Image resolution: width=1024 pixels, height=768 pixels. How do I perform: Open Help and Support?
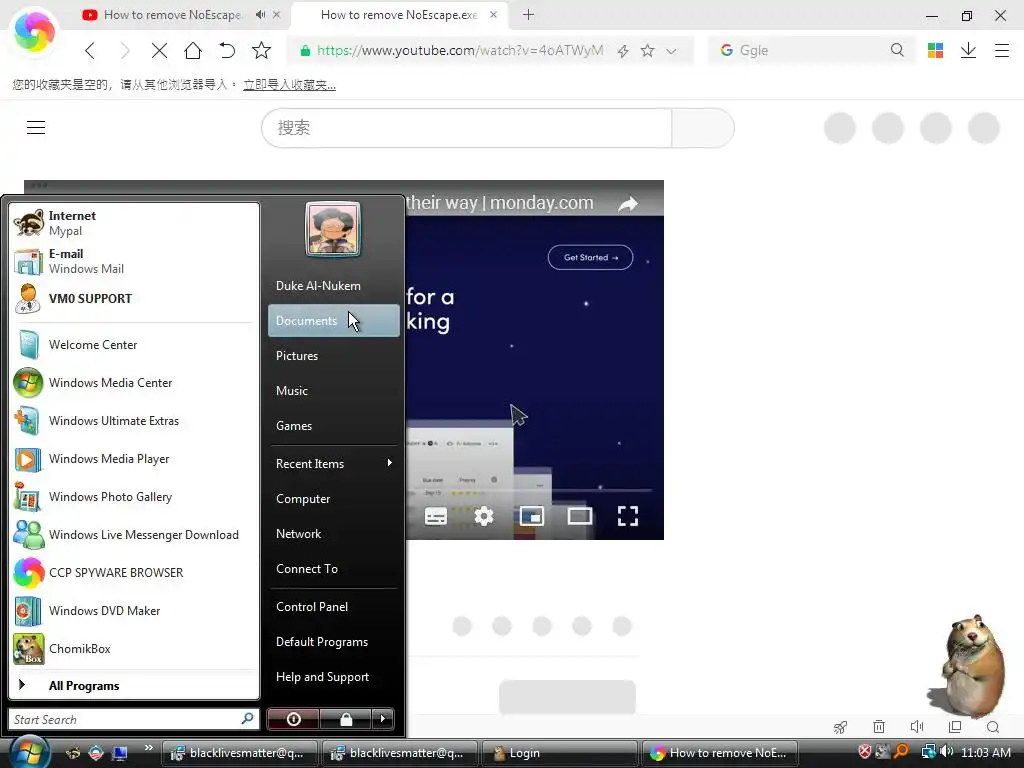pyautogui.click(x=333, y=677)
